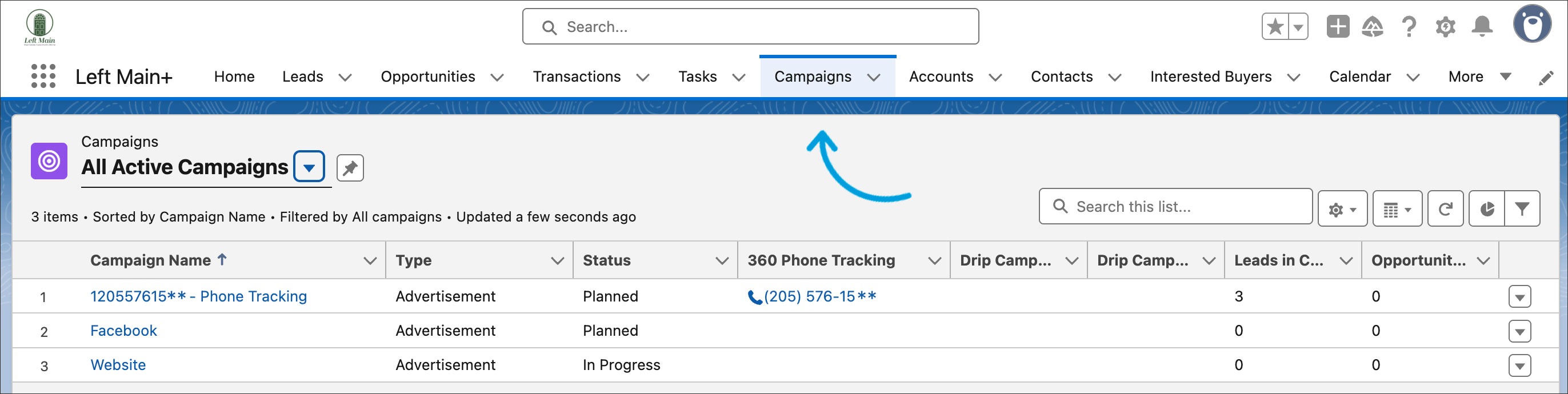Image resolution: width=1568 pixels, height=394 pixels.
Task: Toggle the list filters panel
Action: [x=1522, y=209]
